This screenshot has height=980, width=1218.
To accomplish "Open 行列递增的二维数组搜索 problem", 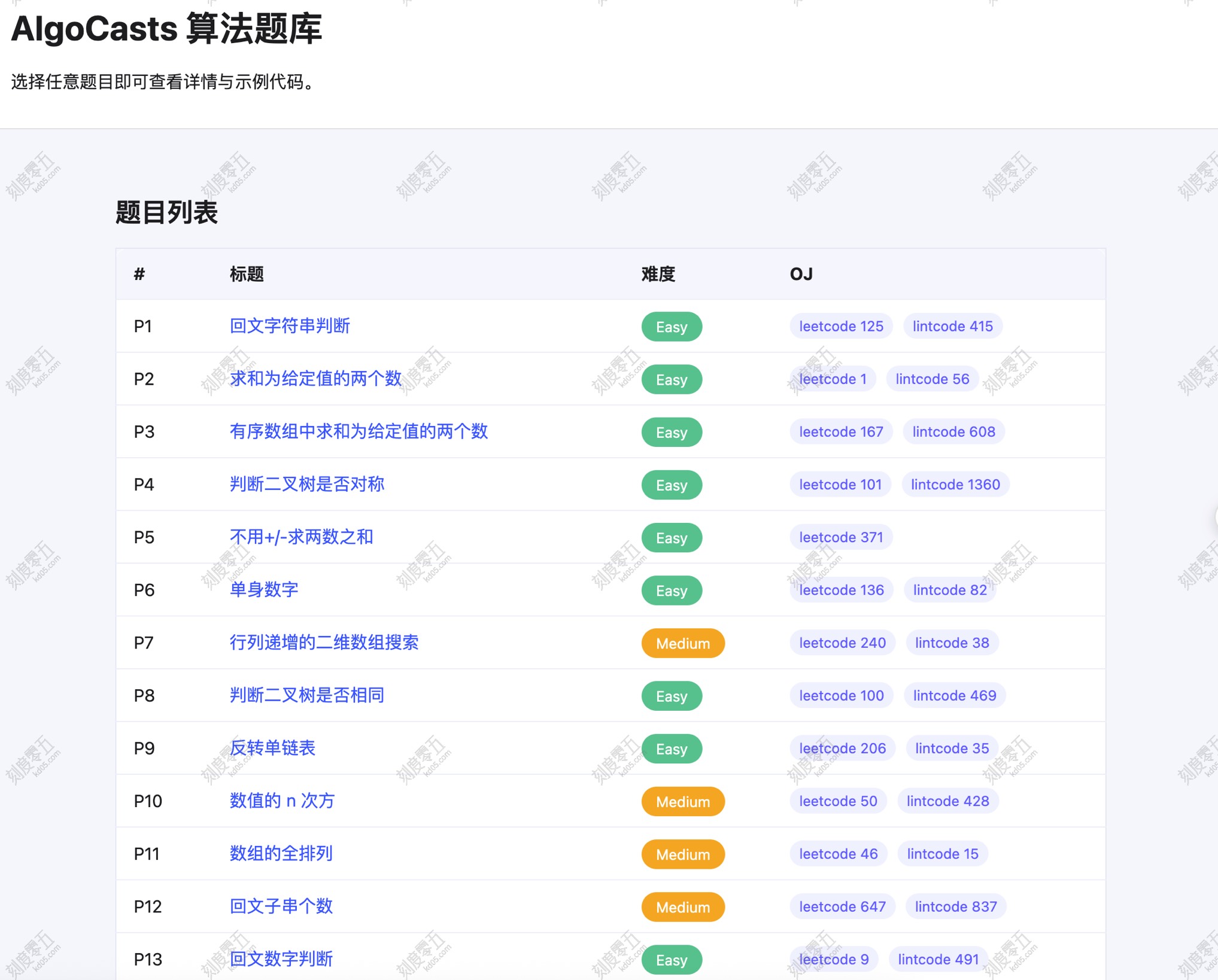I will [x=324, y=643].
